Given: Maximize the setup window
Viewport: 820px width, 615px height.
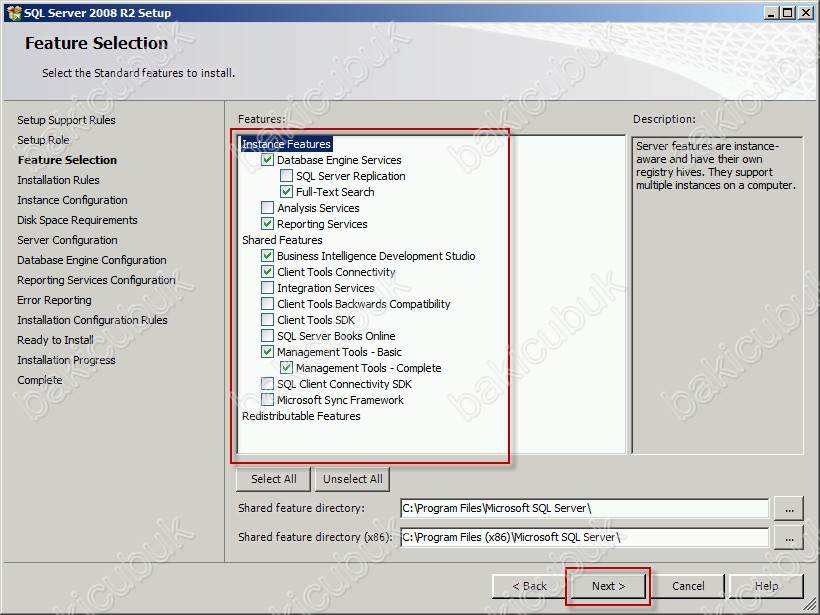Looking at the screenshot, I should click(788, 13).
